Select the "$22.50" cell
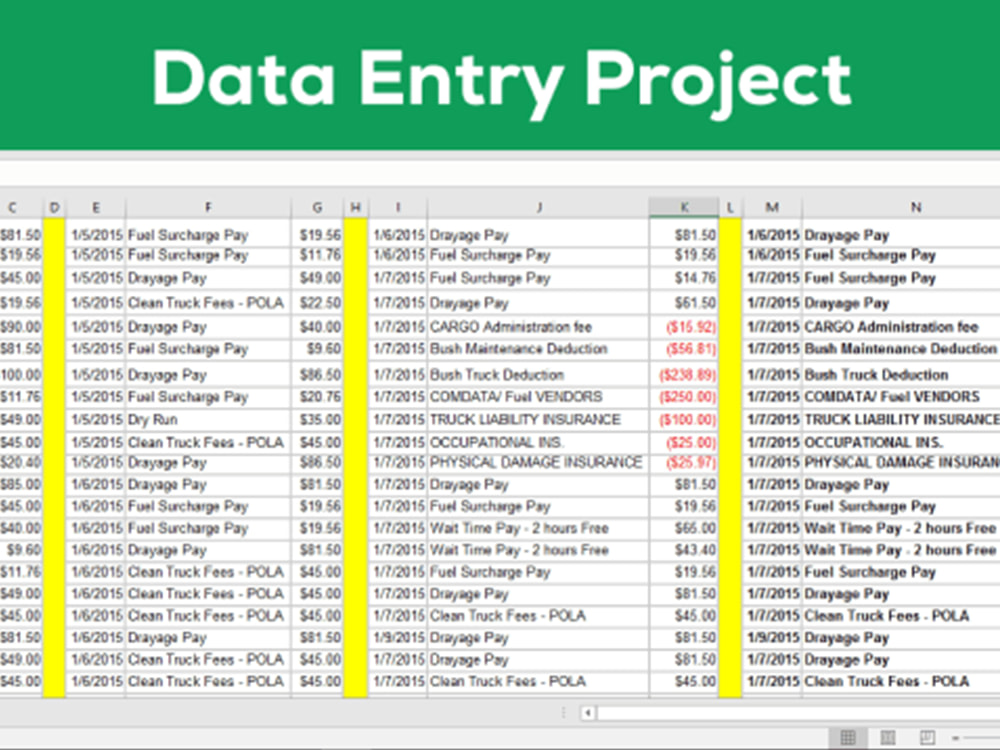 [x=317, y=303]
